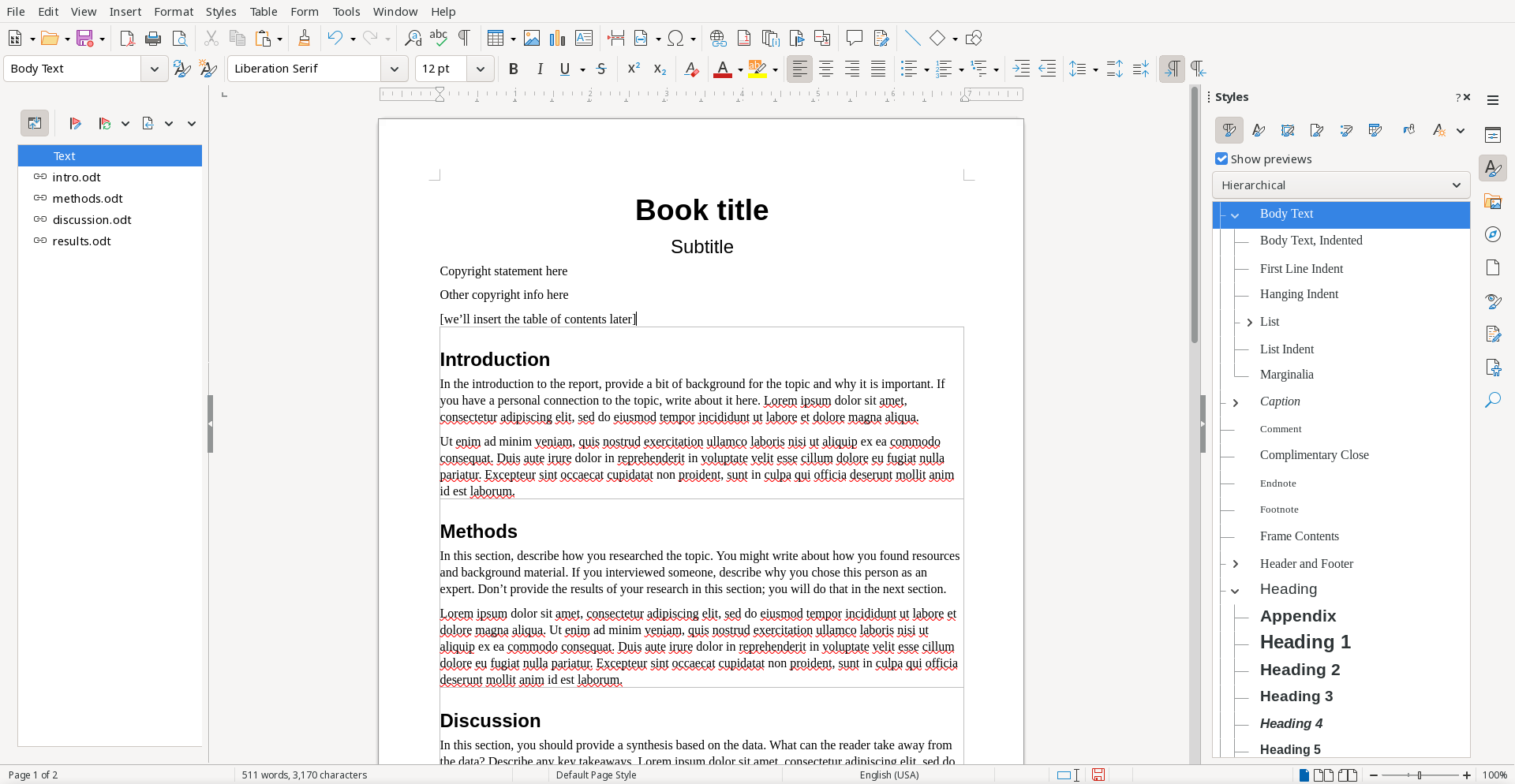Toggle Bold formatting
The height and width of the screenshot is (784, 1515).
[514, 69]
